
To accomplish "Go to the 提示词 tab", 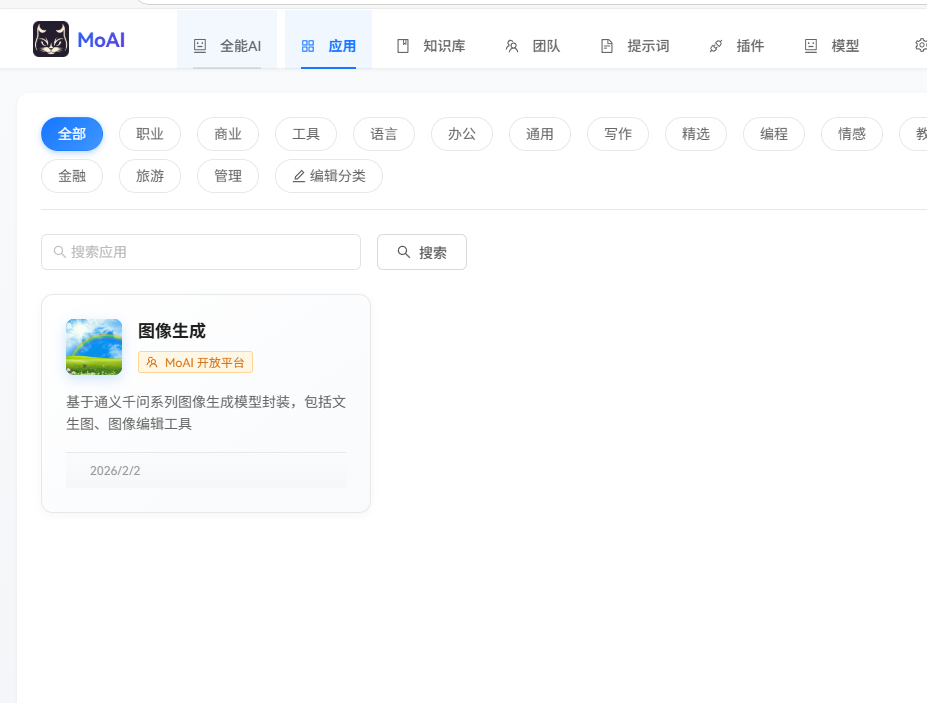I will [635, 45].
